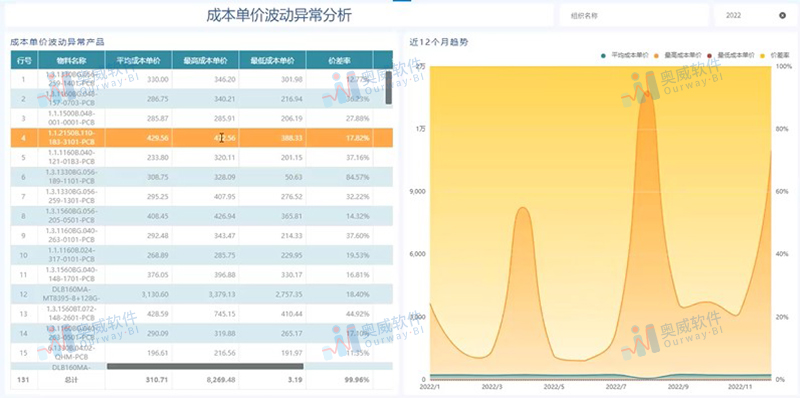800x398 pixels.
Task: Select material 1.3.1560BG.040-148-1701-PCB
Action: (x=71, y=274)
